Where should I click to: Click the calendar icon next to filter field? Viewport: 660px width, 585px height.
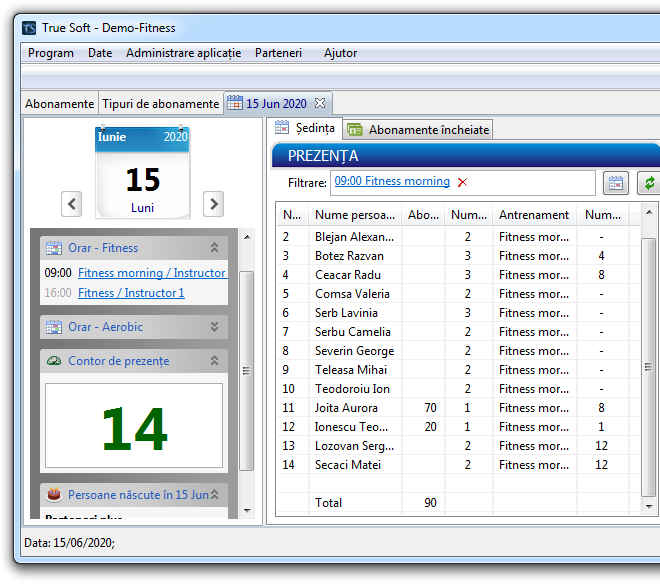(x=616, y=183)
